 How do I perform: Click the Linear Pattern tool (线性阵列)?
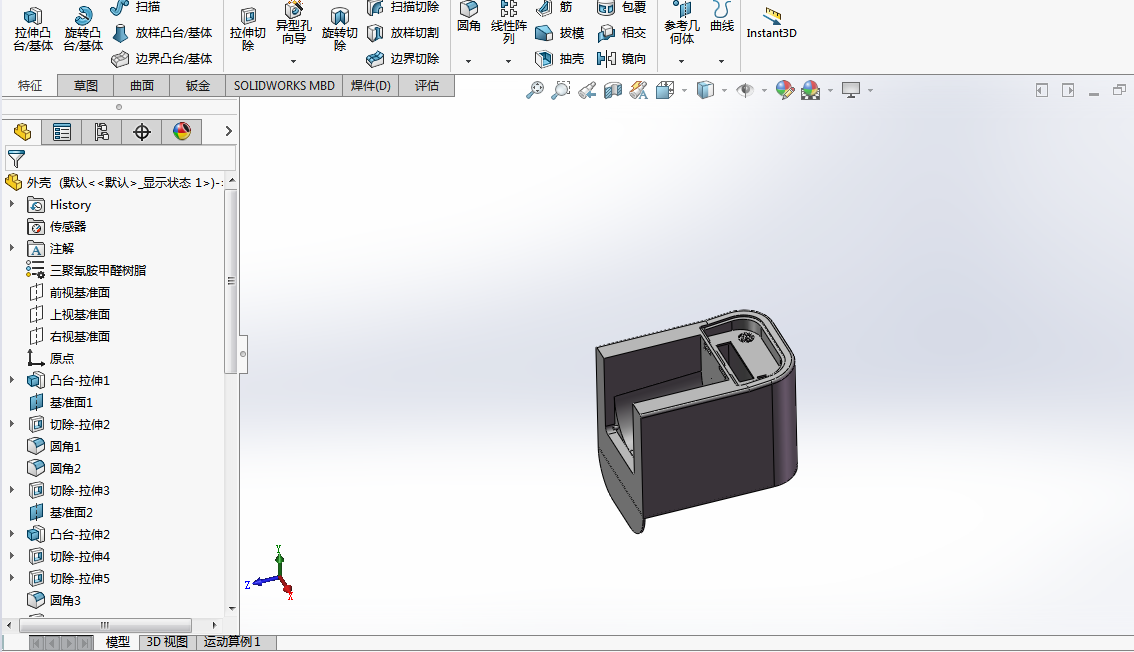(508, 22)
